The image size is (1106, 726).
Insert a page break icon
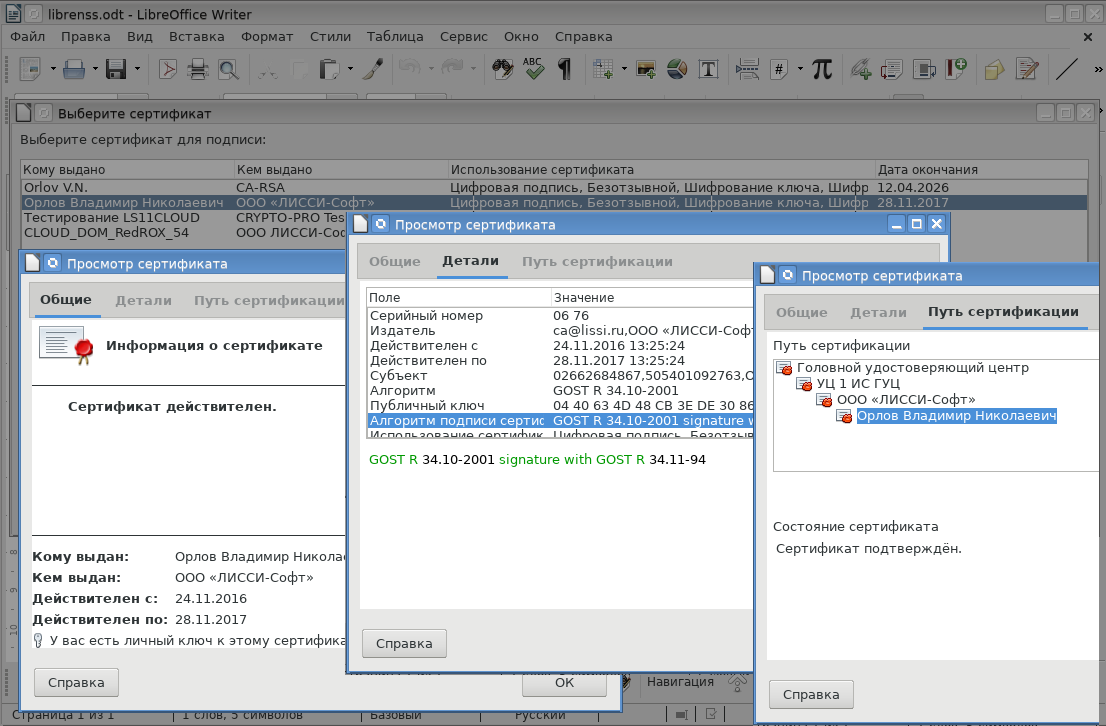748,69
